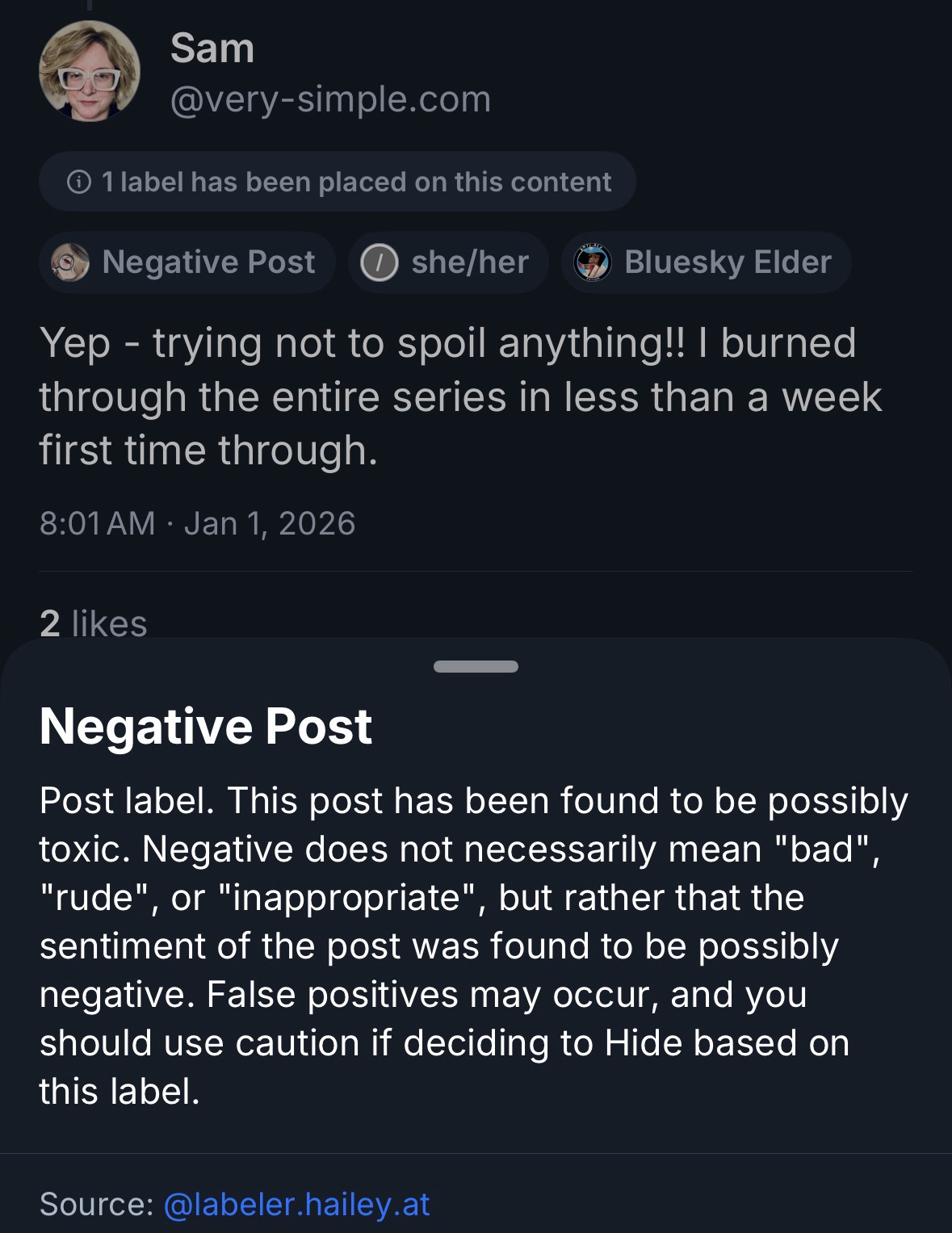Tap the bottom sheet drag handle
This screenshot has width=952, height=1233.
coord(476,667)
